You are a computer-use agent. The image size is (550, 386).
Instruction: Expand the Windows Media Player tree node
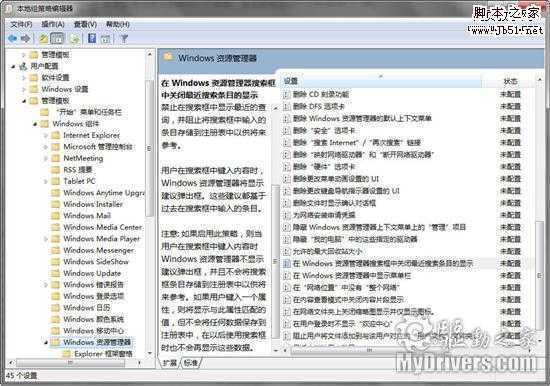(x=46, y=239)
